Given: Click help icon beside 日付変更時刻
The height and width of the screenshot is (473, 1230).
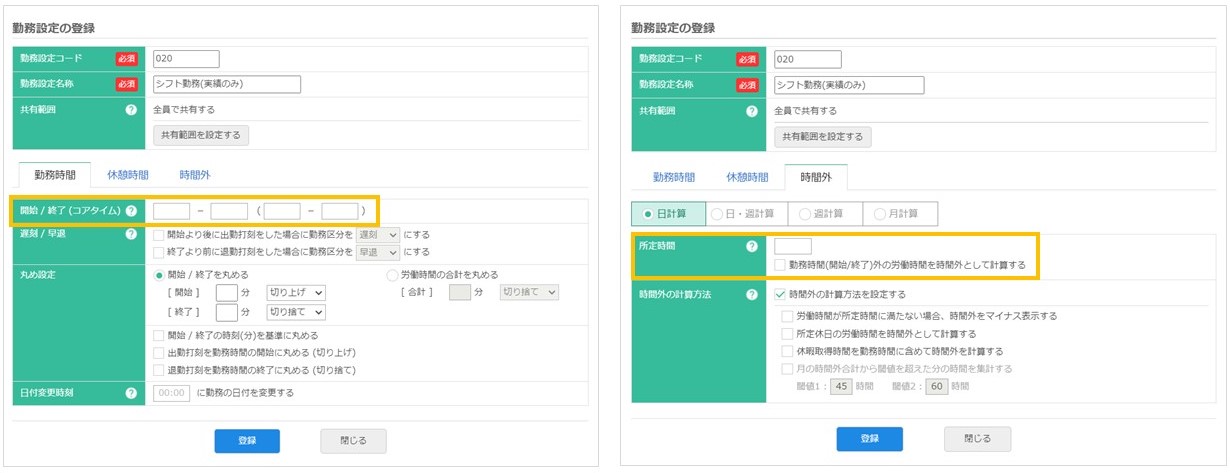Looking at the screenshot, I should tap(131, 393).
